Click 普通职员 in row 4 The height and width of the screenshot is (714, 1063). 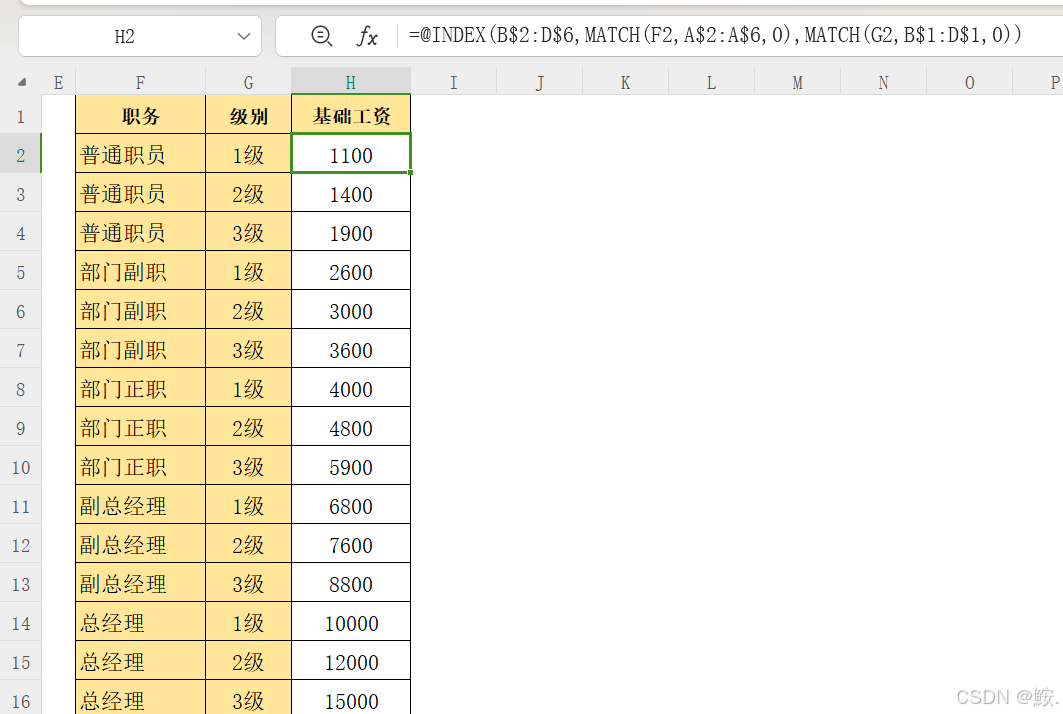point(140,232)
